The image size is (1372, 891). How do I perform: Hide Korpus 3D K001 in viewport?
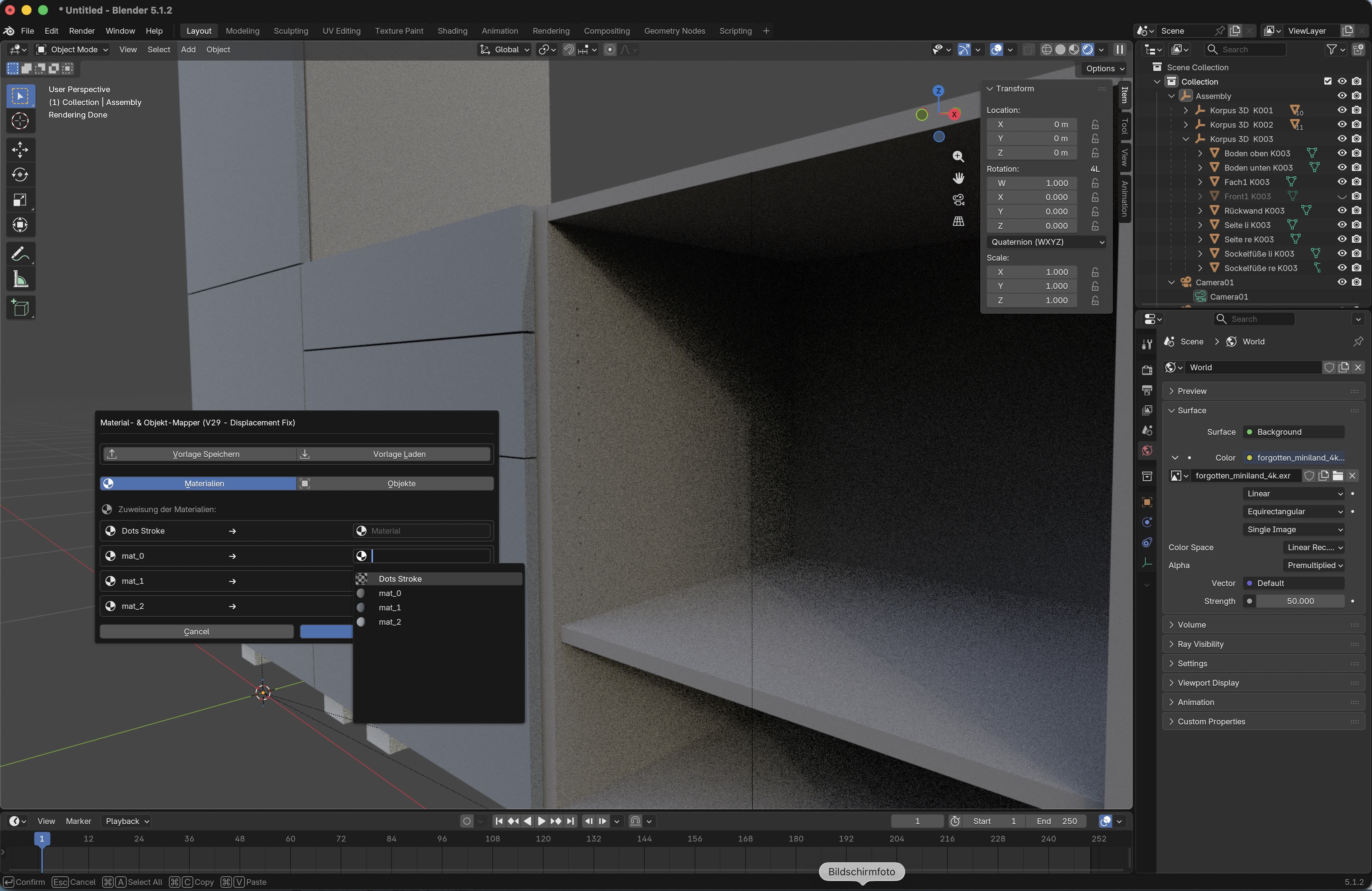pos(1342,110)
